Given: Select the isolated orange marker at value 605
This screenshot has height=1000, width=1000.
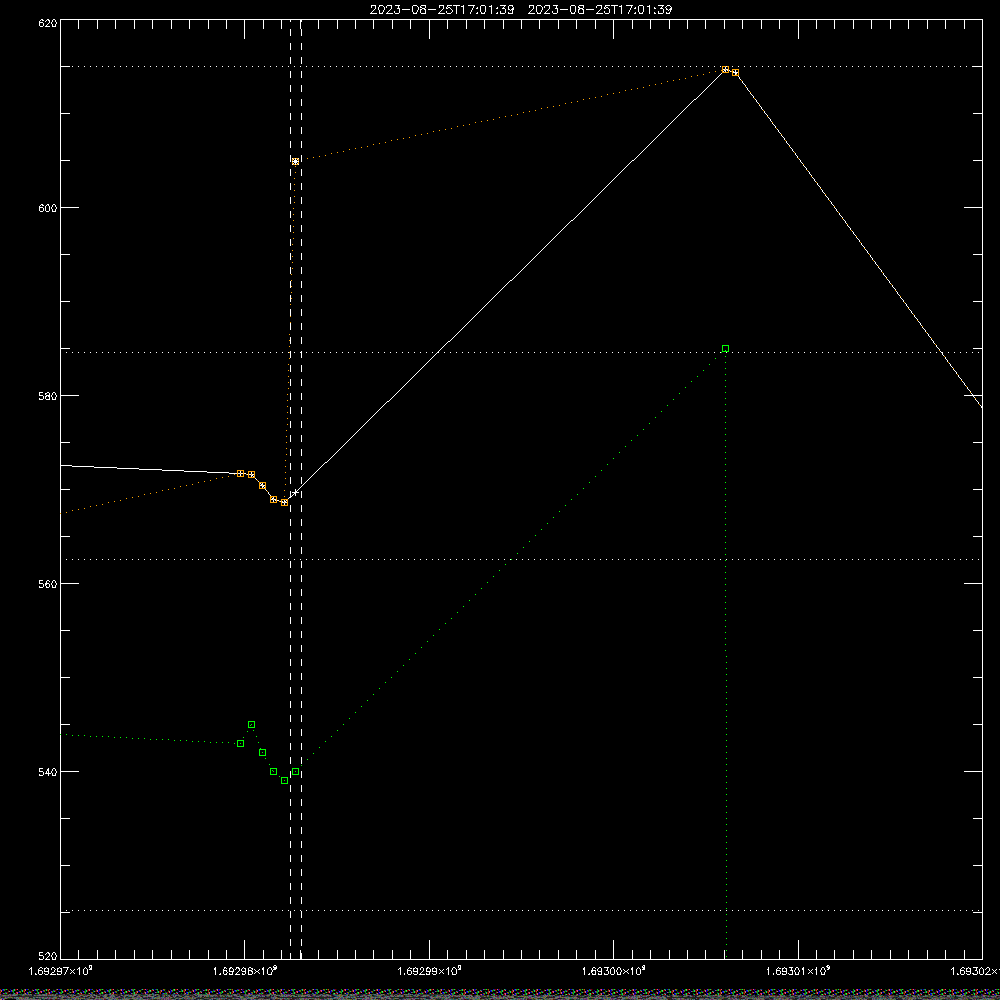Looking at the screenshot, I should pyautogui.click(x=295, y=161).
